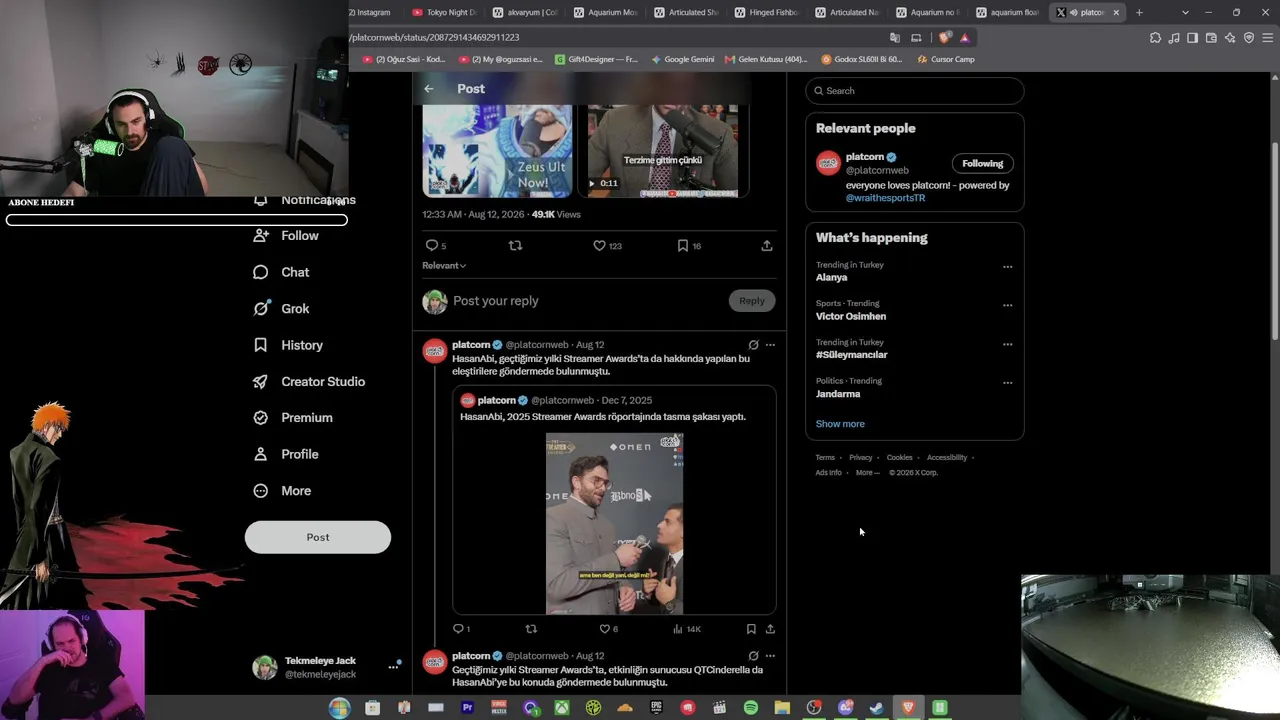Screen dimensions: 1280x720
Task: Repost the main post
Action: click(x=516, y=245)
